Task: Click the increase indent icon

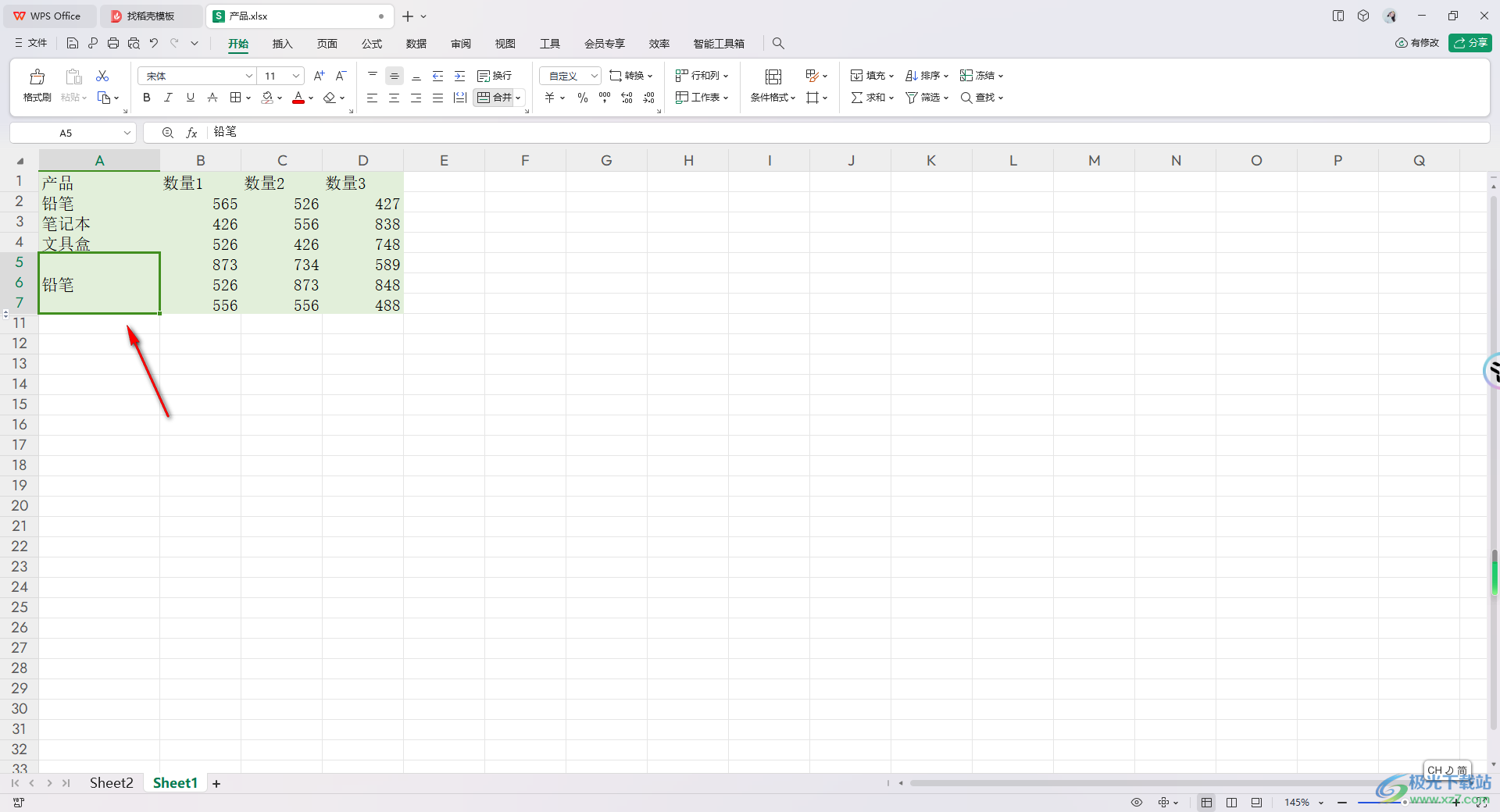Action: point(460,76)
